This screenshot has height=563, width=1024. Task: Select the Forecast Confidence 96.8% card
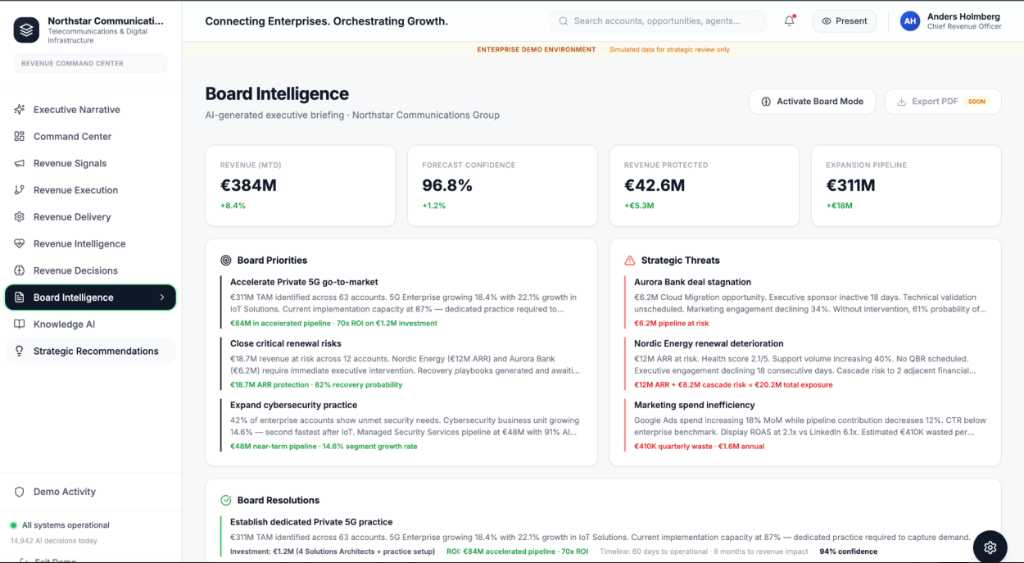click(502, 186)
